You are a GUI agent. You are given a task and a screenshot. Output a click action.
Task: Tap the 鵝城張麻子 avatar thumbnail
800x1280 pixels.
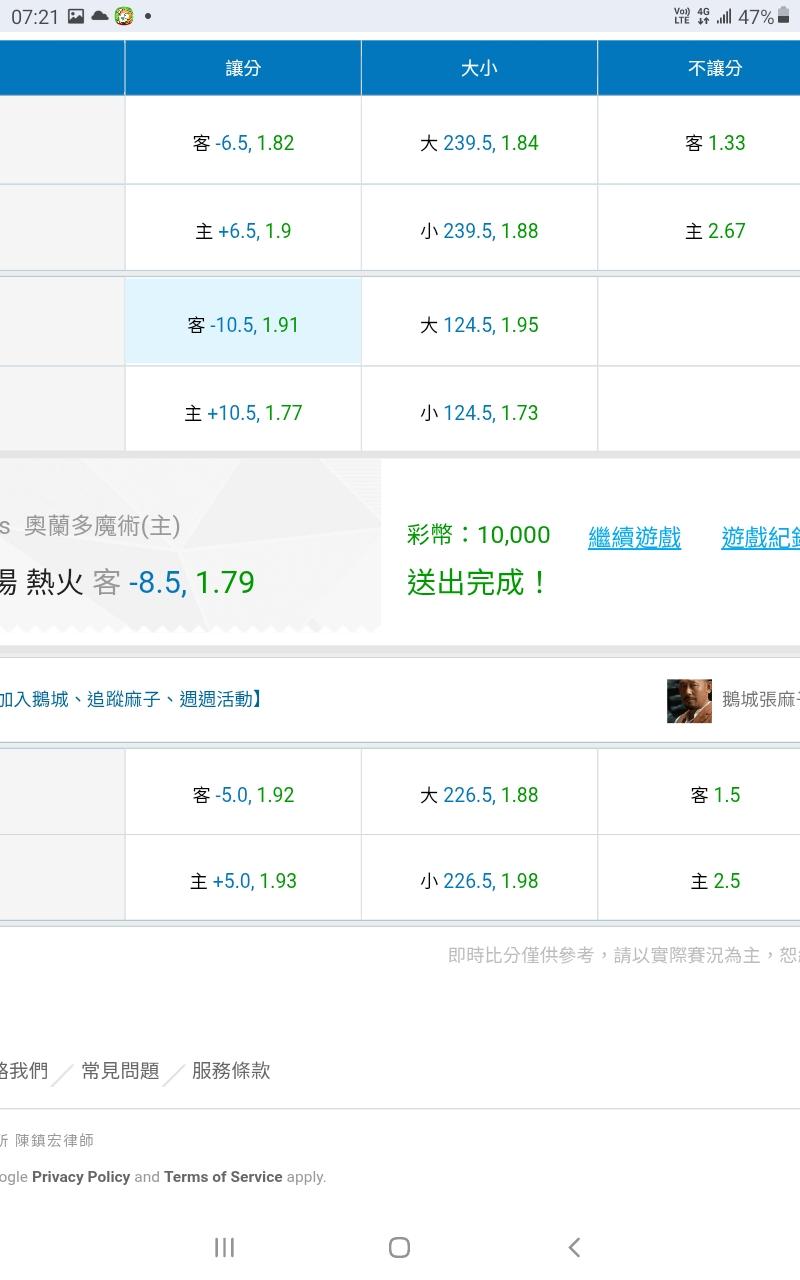689,701
